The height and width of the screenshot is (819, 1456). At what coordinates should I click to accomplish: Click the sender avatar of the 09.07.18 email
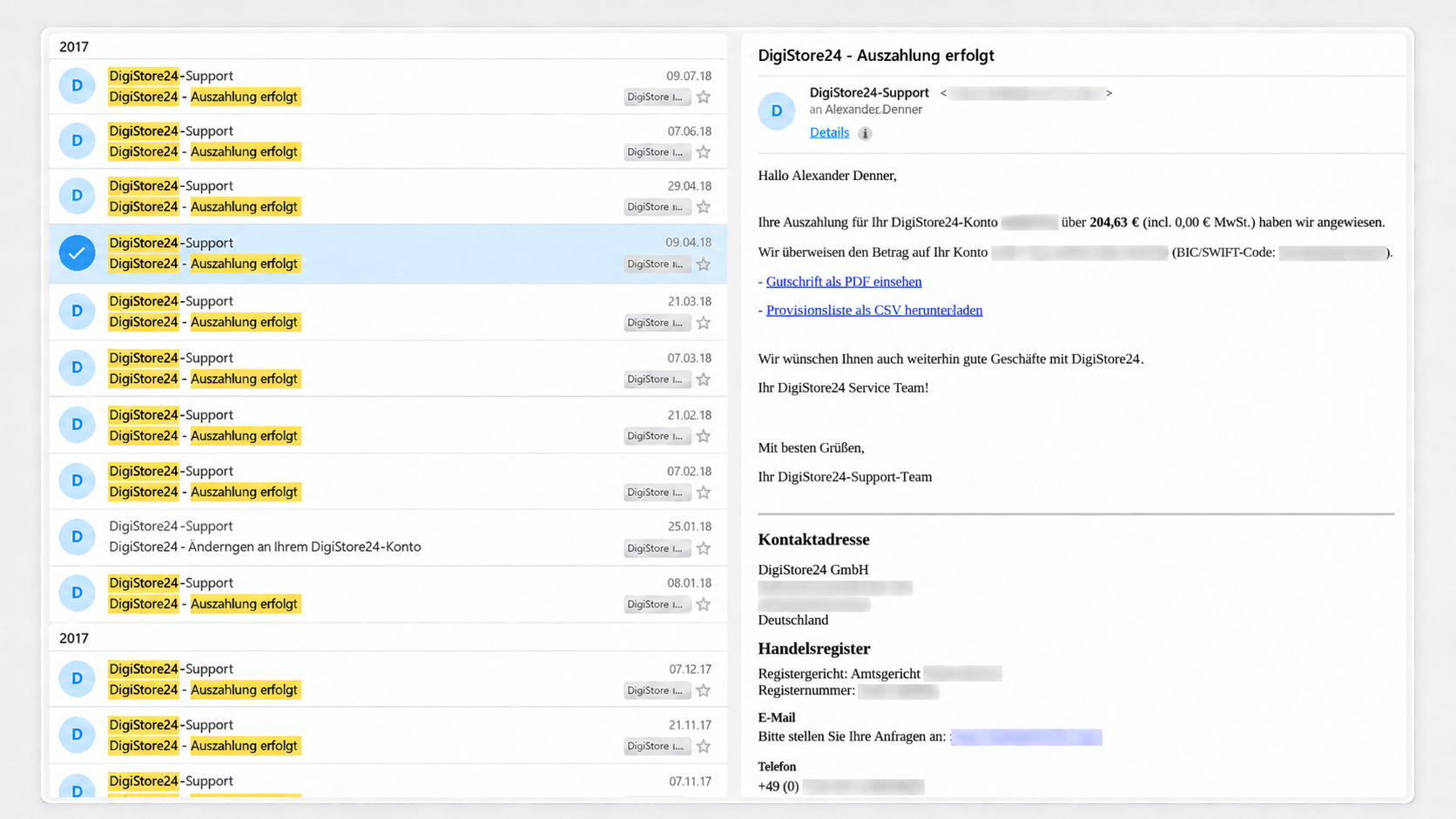click(x=78, y=85)
